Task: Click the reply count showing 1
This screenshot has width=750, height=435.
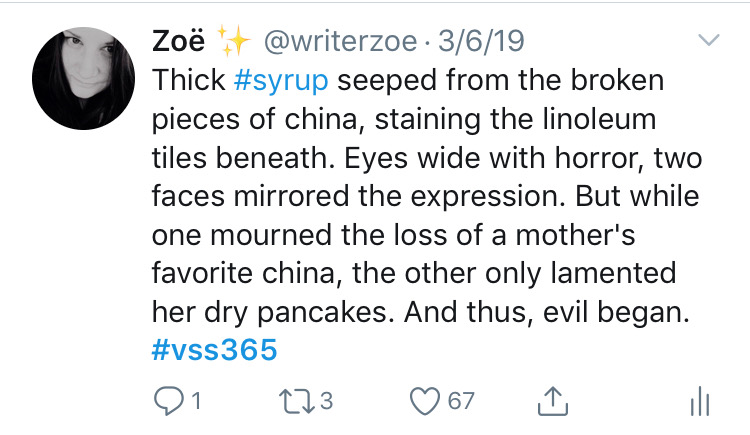Action: tap(196, 401)
